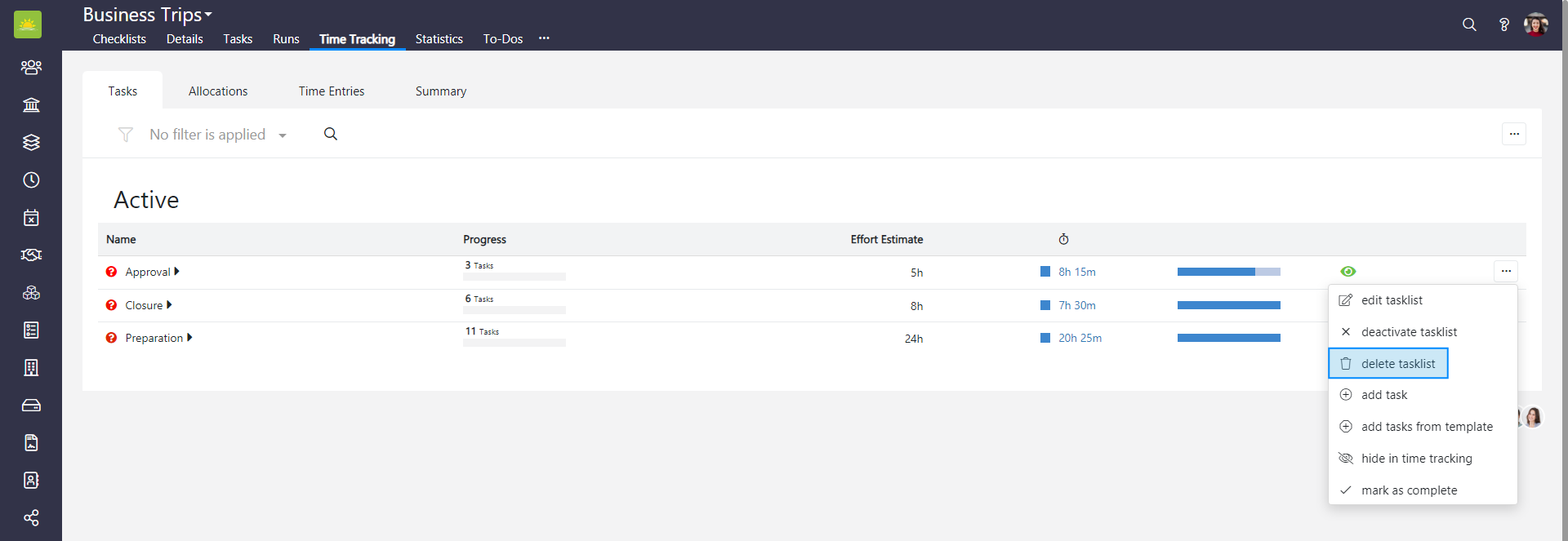Screen dimensions: 1568x541
Task: Click the handshake sidebar icon
Action: click(31, 255)
